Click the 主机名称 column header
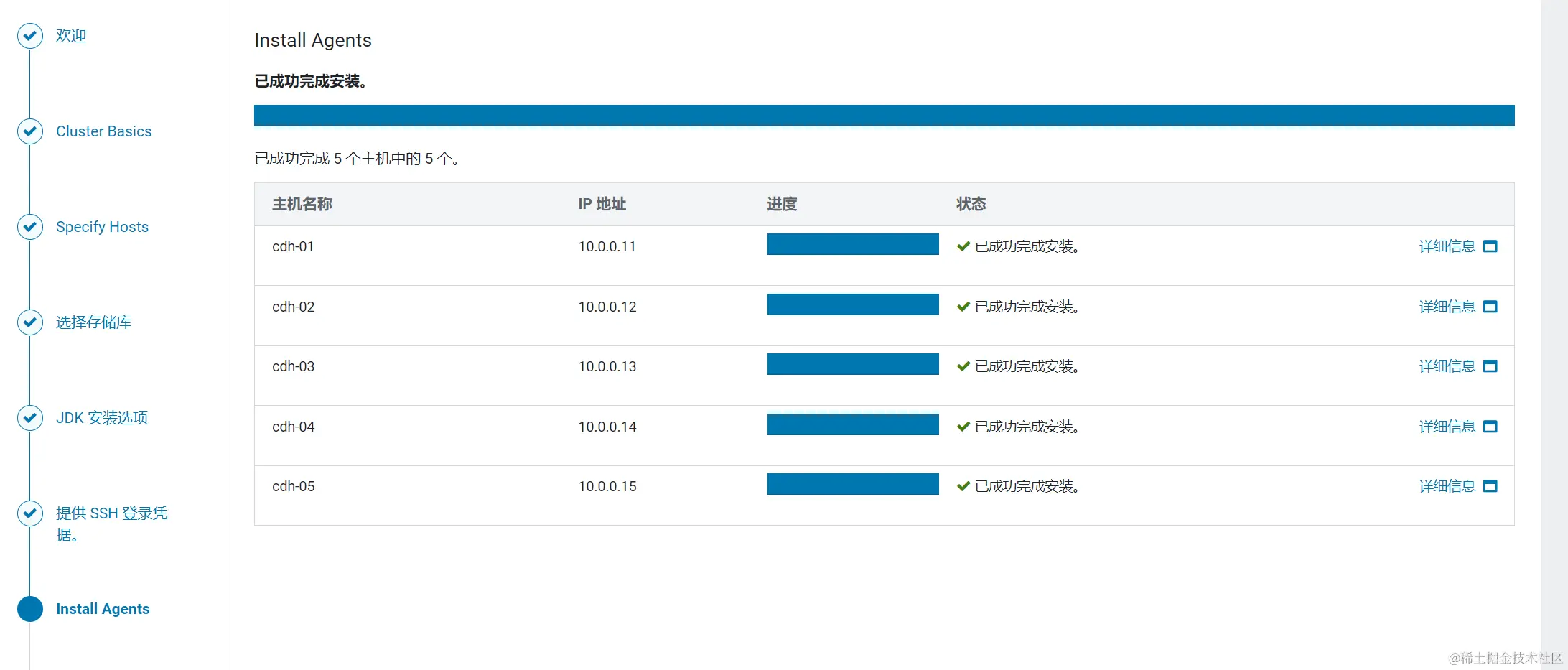 [x=302, y=204]
